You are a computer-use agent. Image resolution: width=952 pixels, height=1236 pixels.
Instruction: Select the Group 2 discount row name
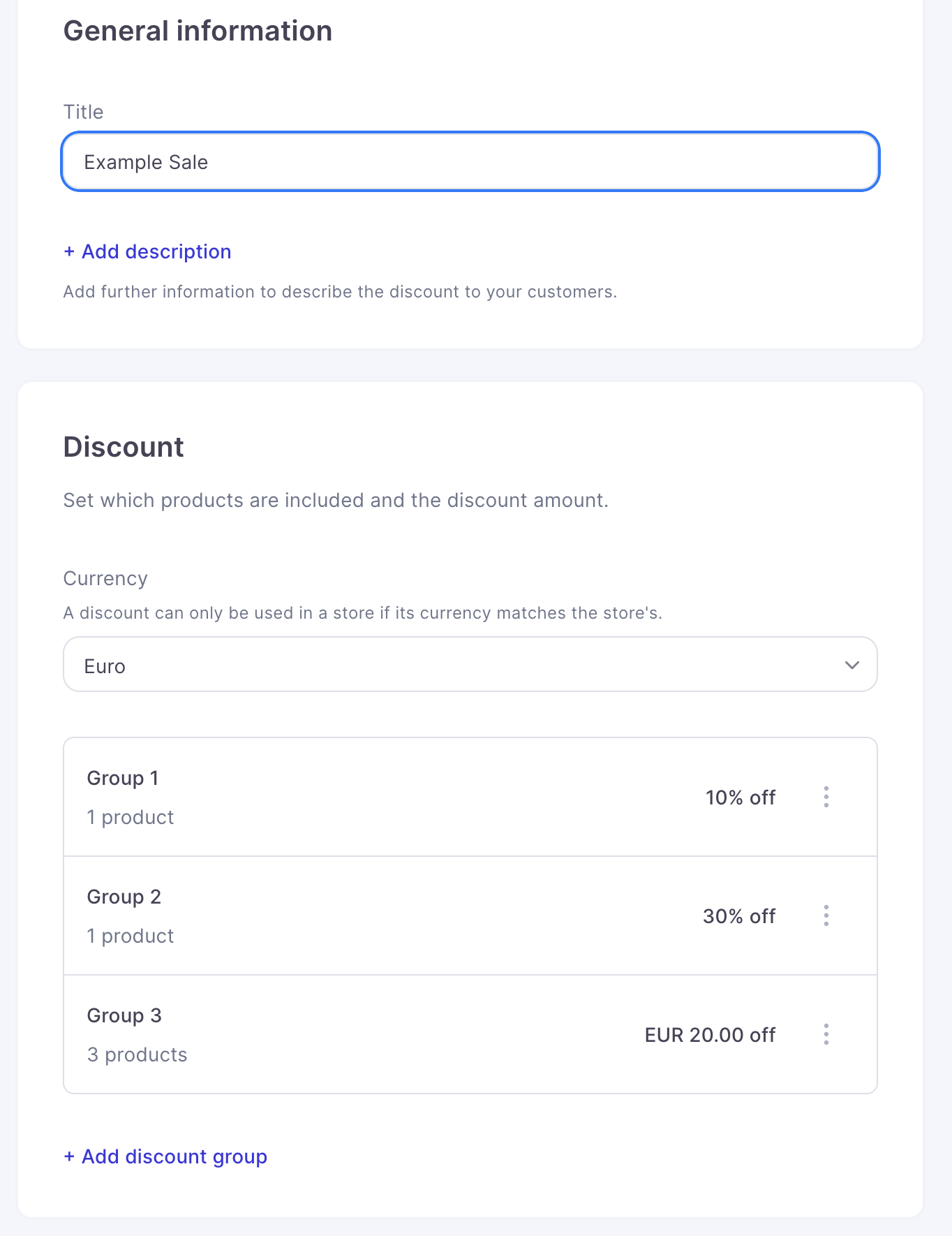click(124, 897)
